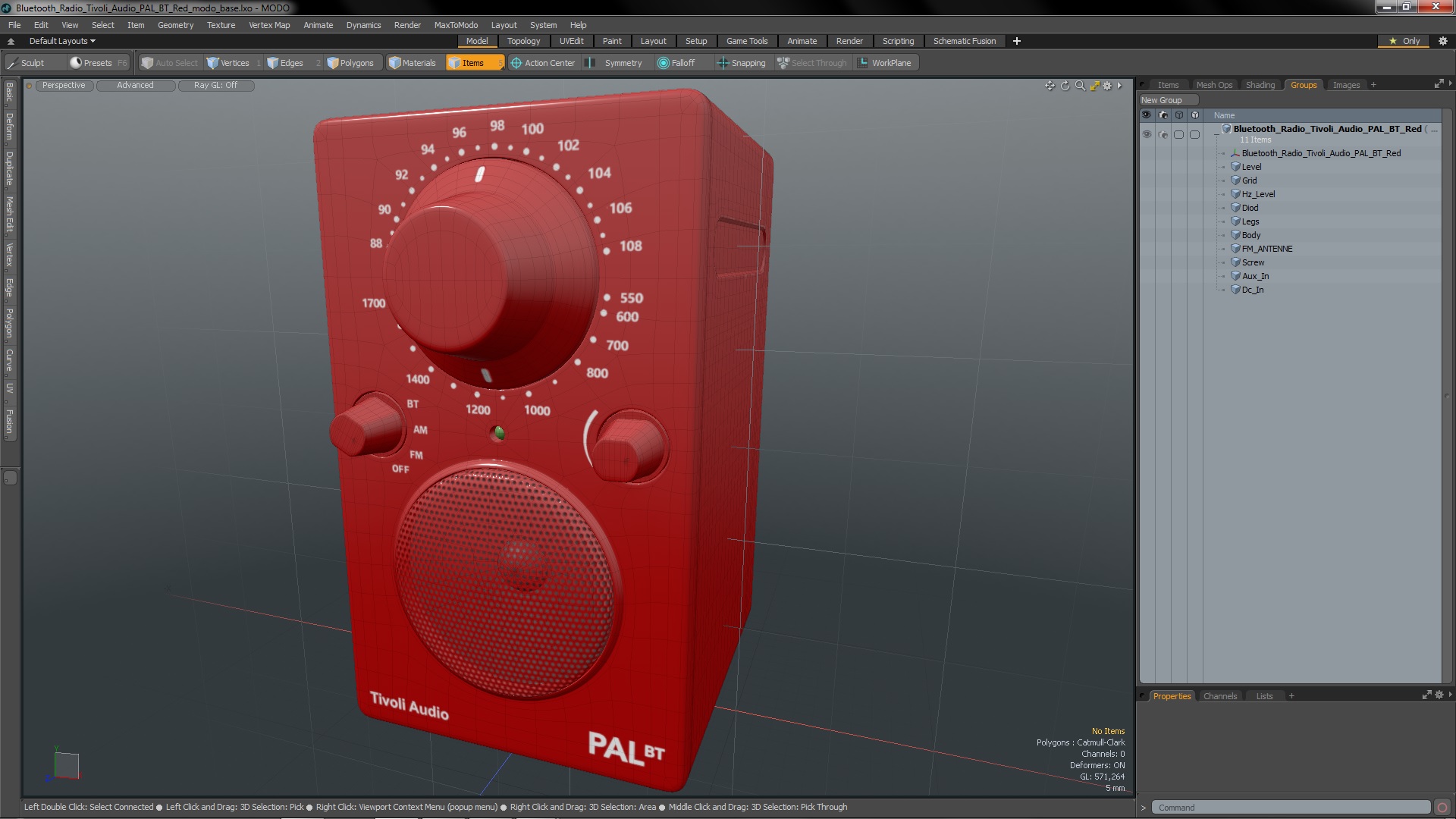Open the Perspective view type dropdown
The height and width of the screenshot is (819, 1456).
[x=64, y=85]
